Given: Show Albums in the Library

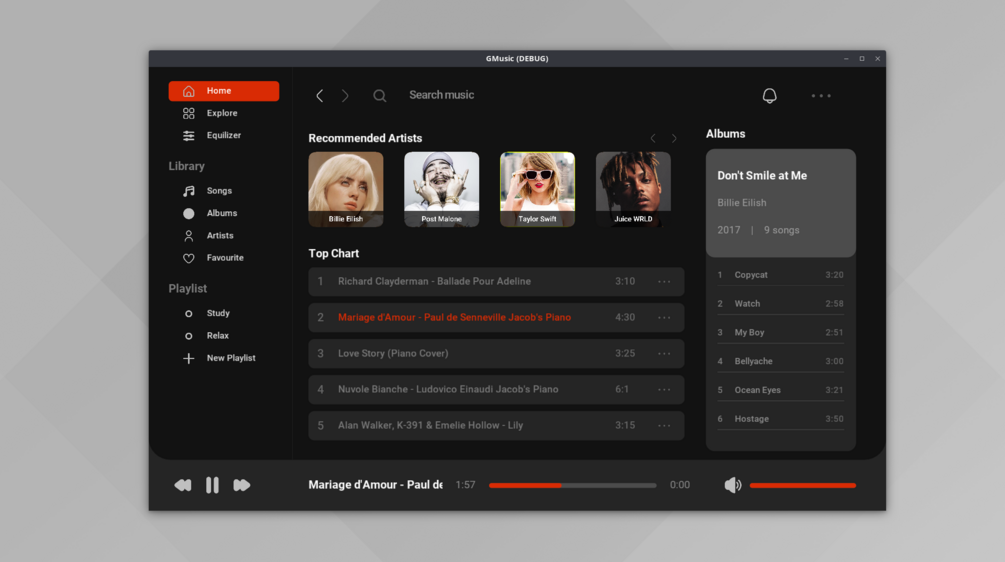Looking at the screenshot, I should (222, 213).
